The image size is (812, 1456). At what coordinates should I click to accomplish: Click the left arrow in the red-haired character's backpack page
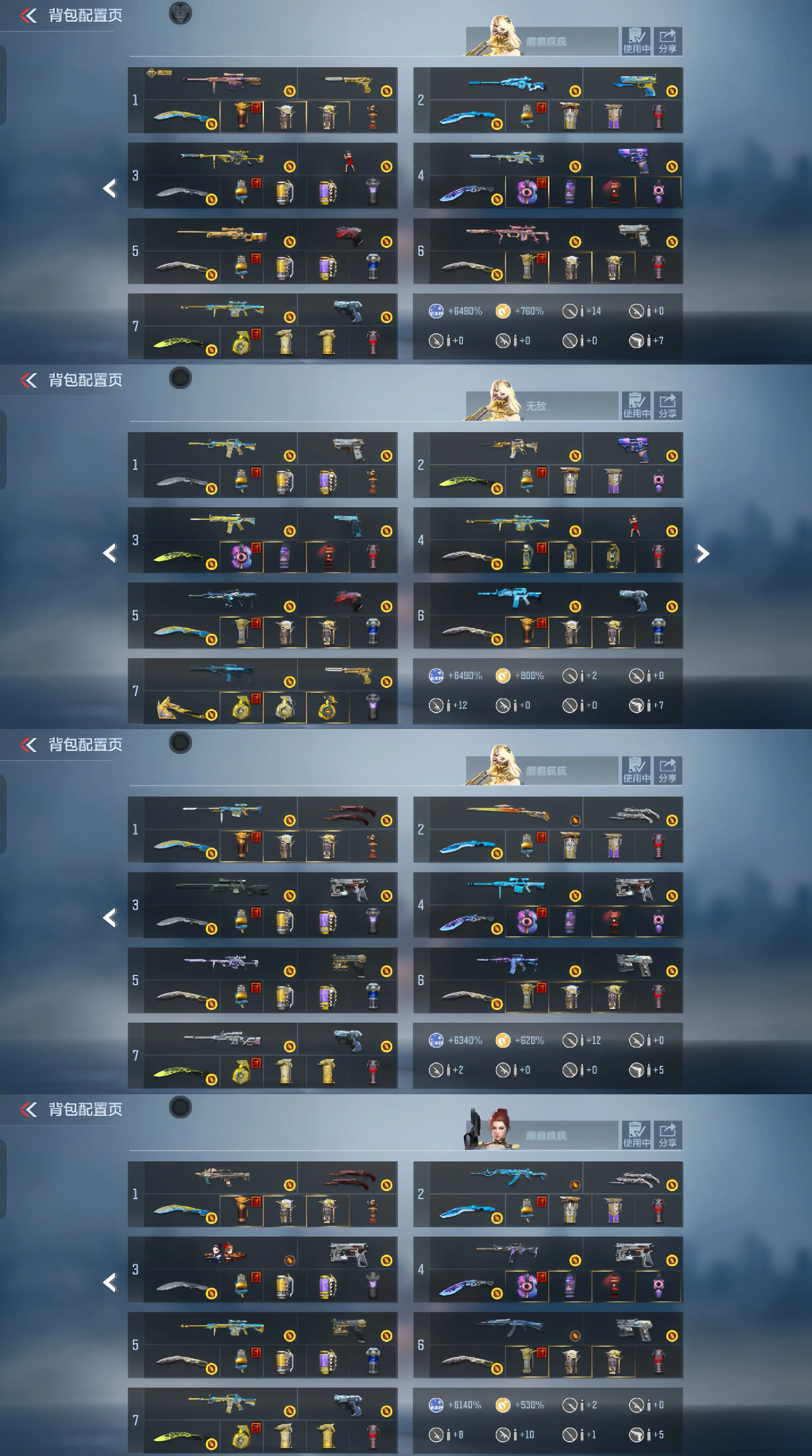pos(110,1283)
